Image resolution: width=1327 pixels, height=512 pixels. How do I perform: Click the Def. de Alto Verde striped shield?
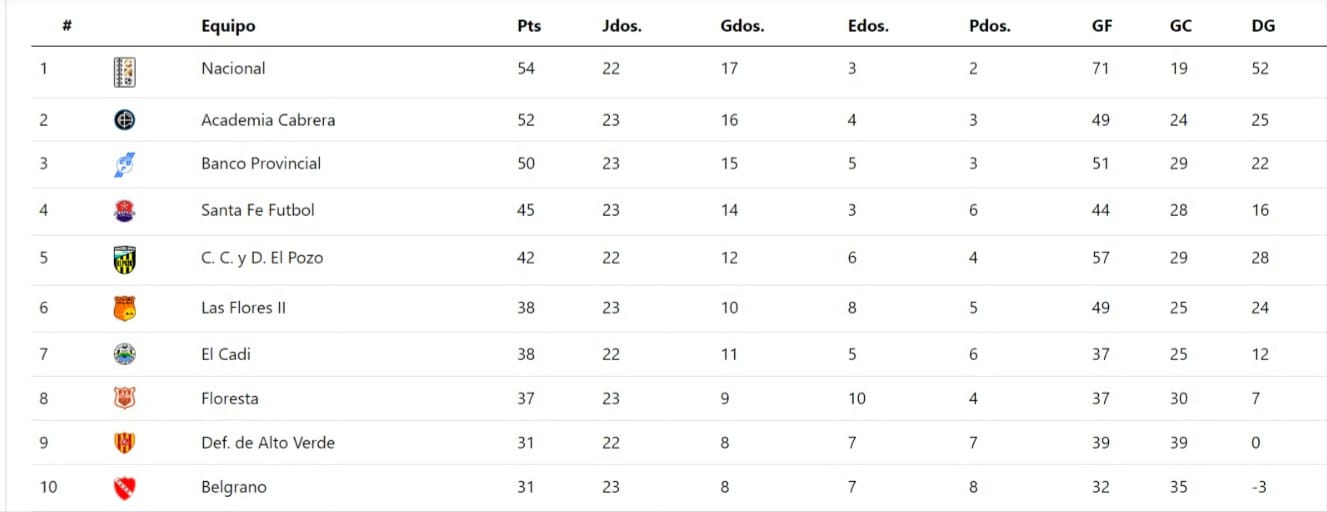click(125, 443)
